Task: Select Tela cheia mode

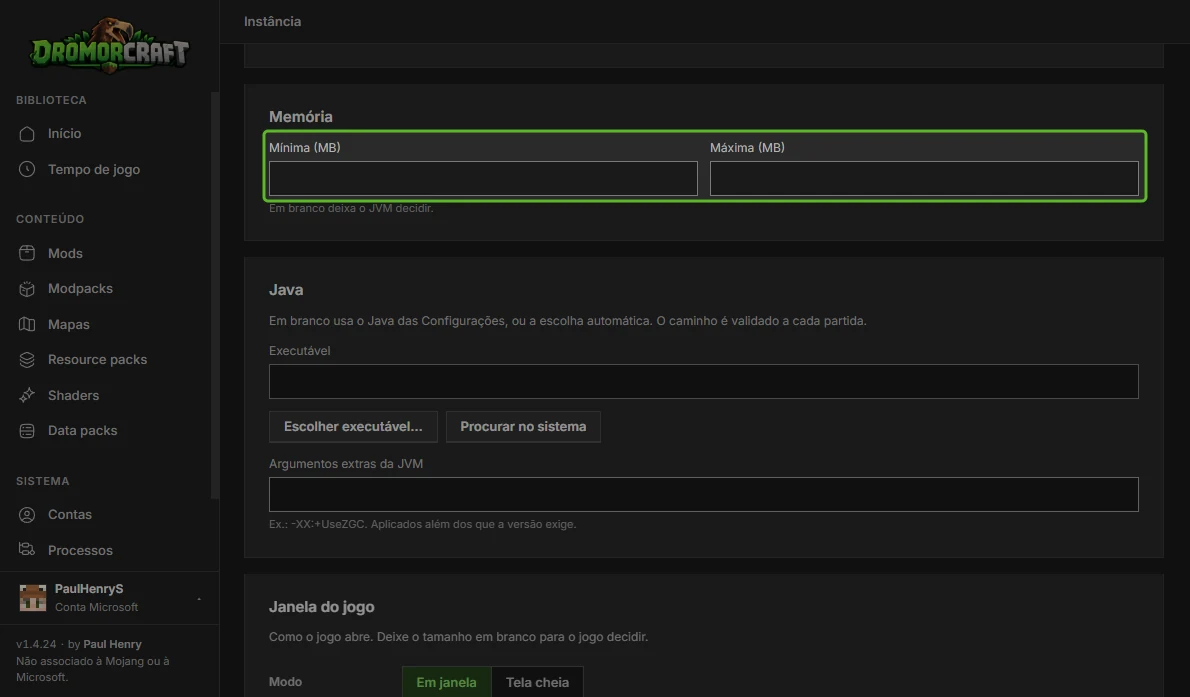Action: pos(537,682)
